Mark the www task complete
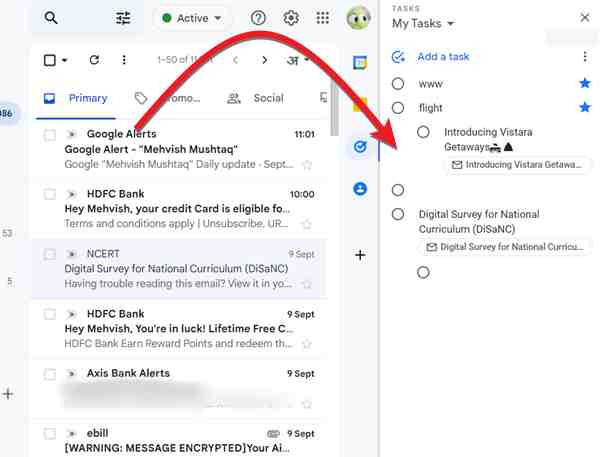This screenshot has width=600, height=457. pyautogui.click(x=398, y=83)
